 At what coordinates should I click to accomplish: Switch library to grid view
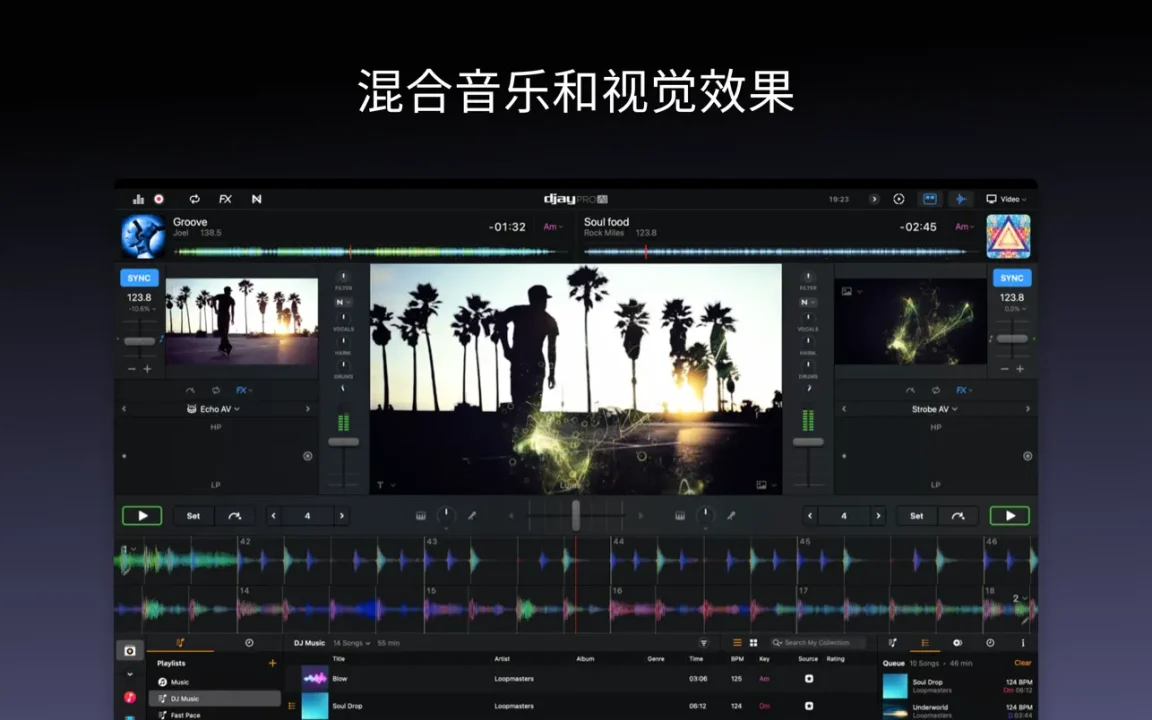point(753,643)
